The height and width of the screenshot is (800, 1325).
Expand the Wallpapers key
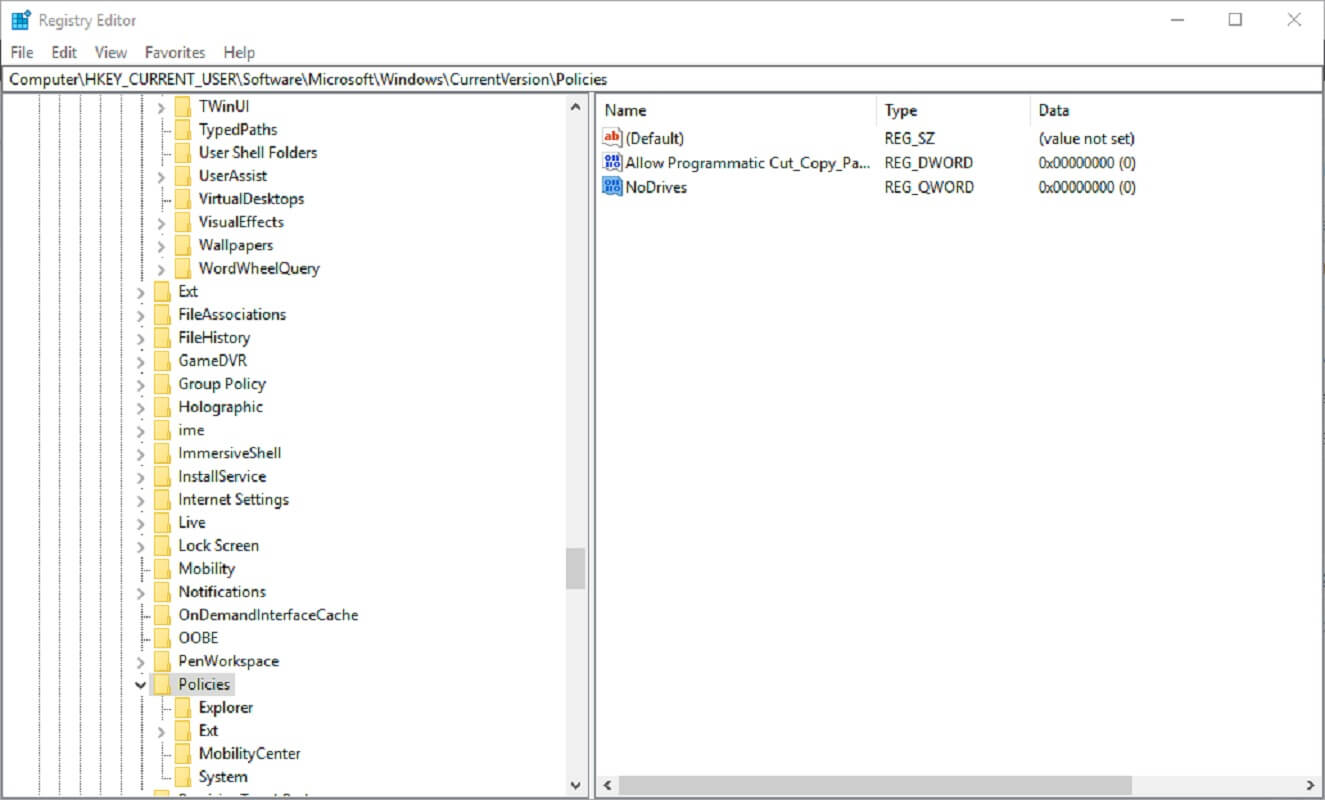coord(161,244)
